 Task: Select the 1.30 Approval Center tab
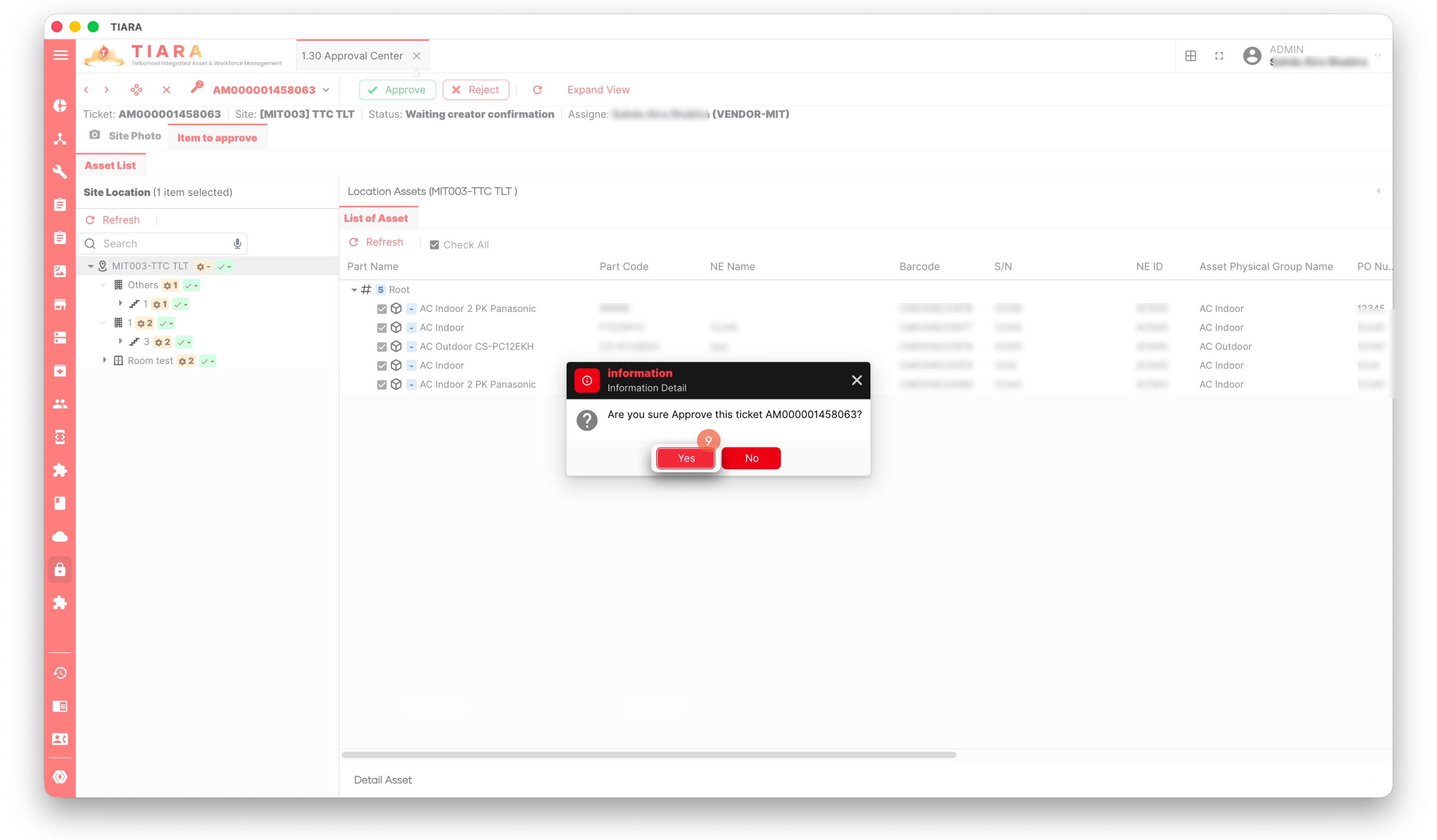pos(352,56)
